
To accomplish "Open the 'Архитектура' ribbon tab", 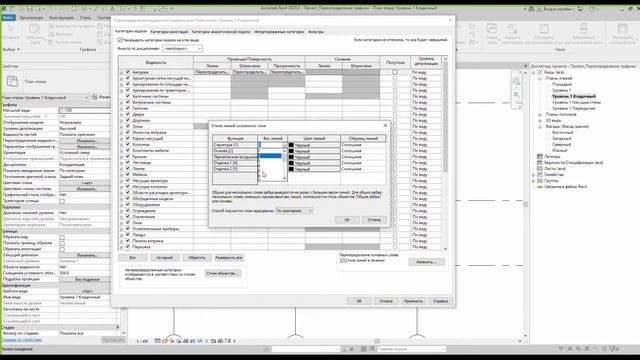I will pyautogui.click(x=31, y=18).
